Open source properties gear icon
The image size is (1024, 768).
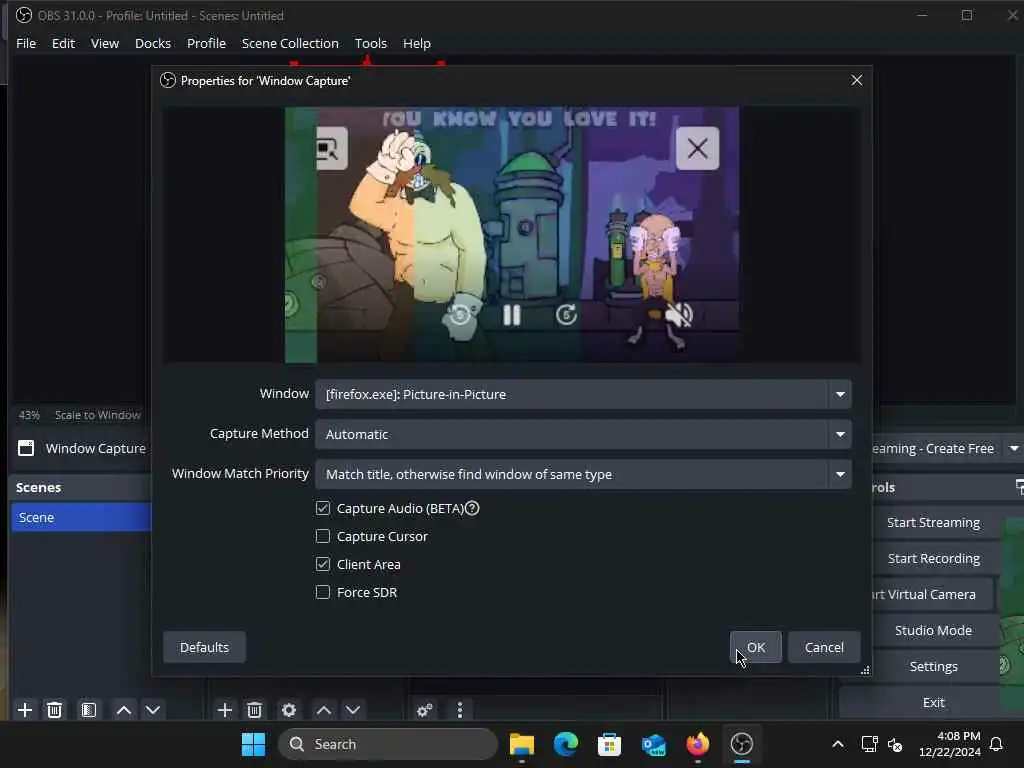[289, 710]
